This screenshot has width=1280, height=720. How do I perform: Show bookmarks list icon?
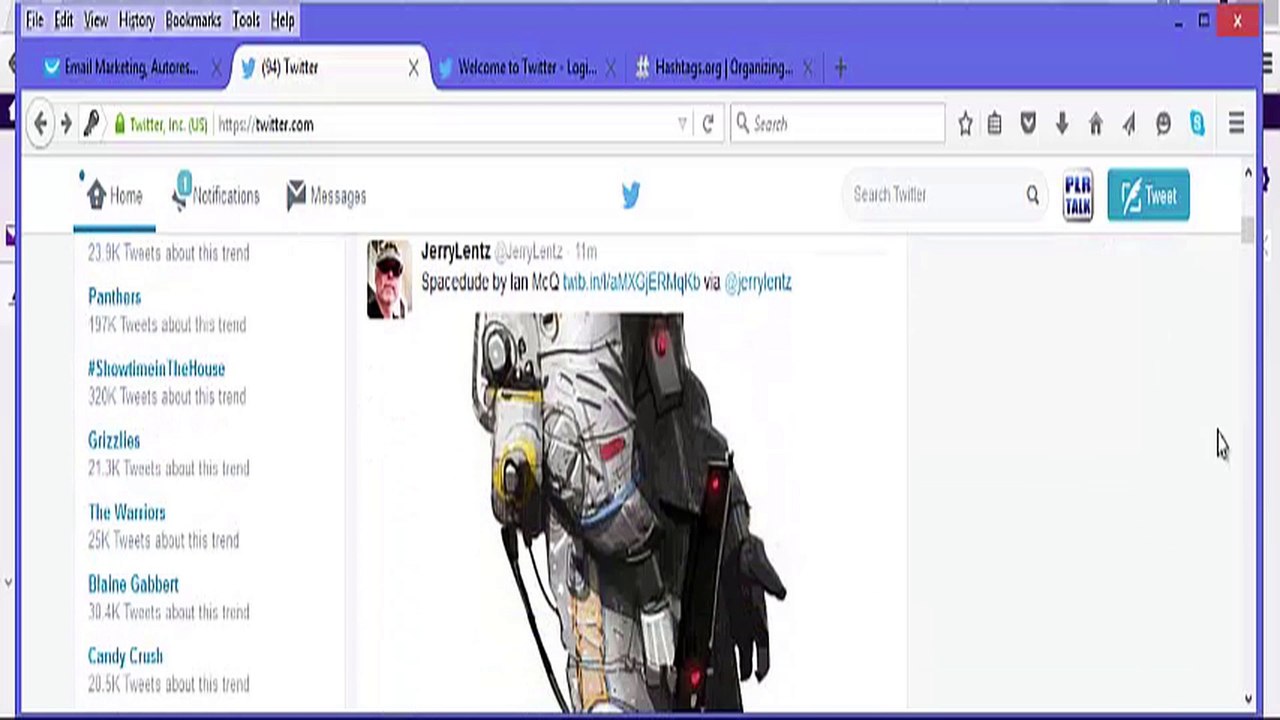[x=994, y=124]
